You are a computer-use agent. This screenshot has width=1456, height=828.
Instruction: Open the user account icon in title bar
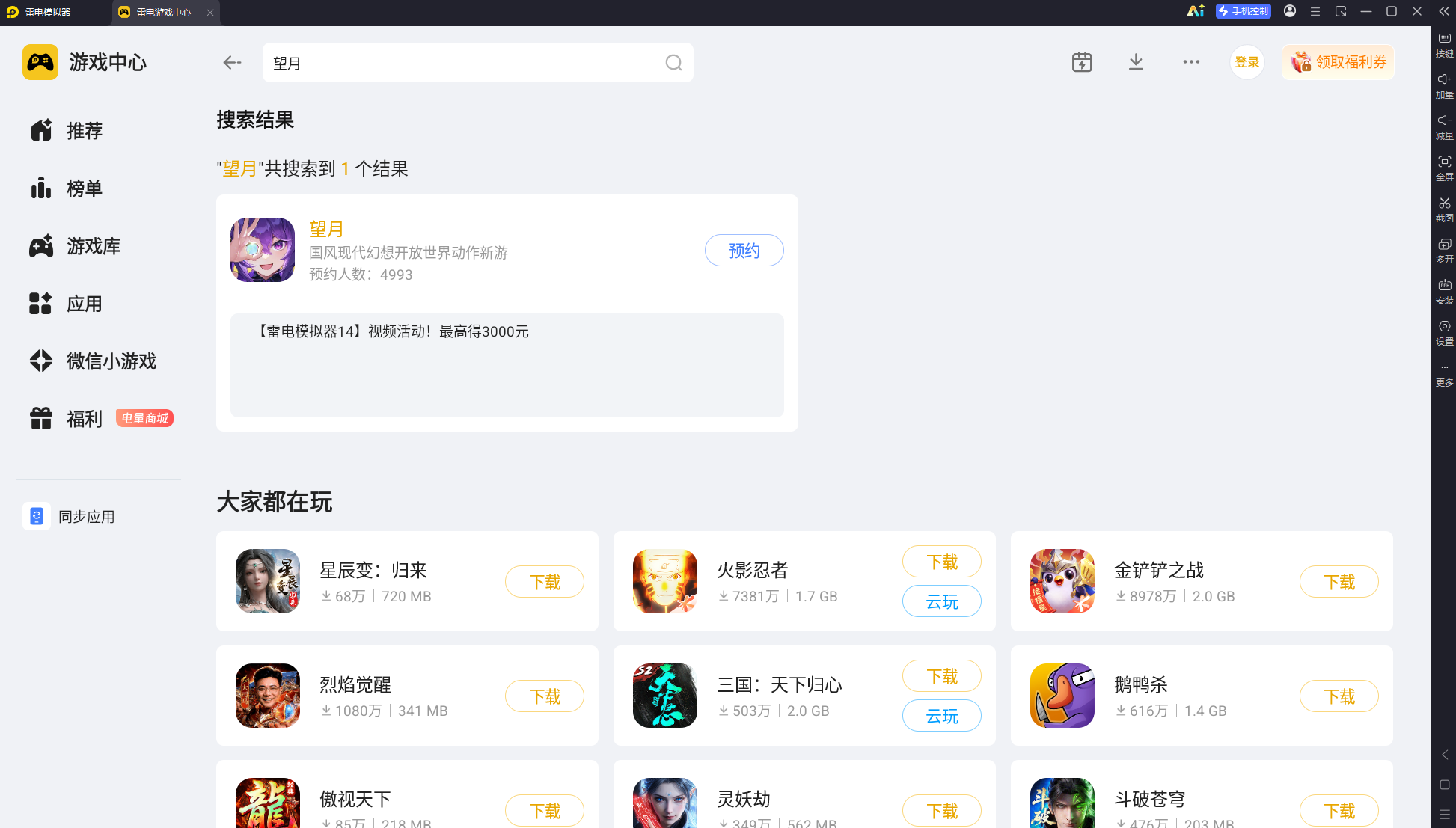pyautogui.click(x=1290, y=11)
